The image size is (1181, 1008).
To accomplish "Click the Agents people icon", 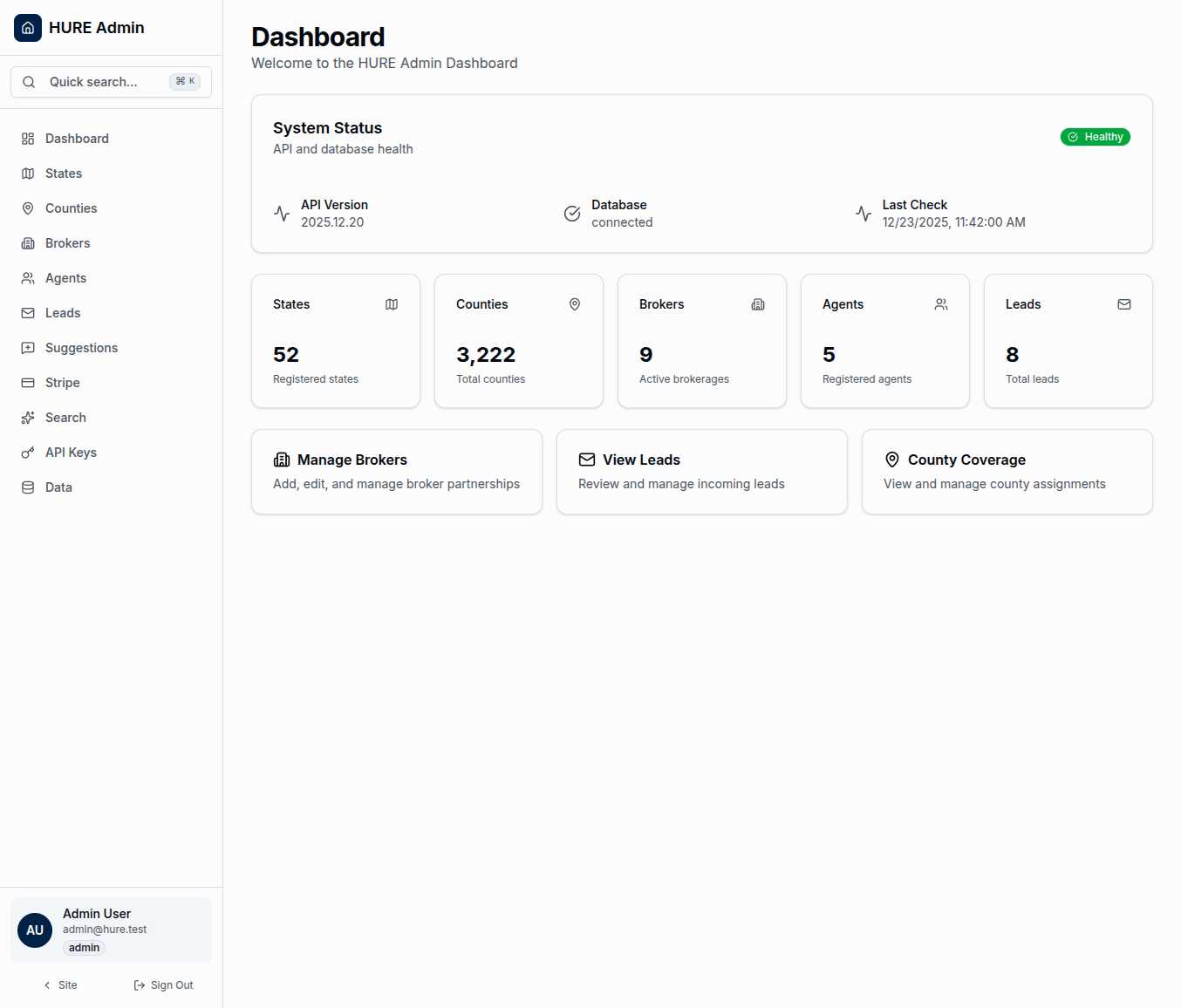I will (27, 278).
